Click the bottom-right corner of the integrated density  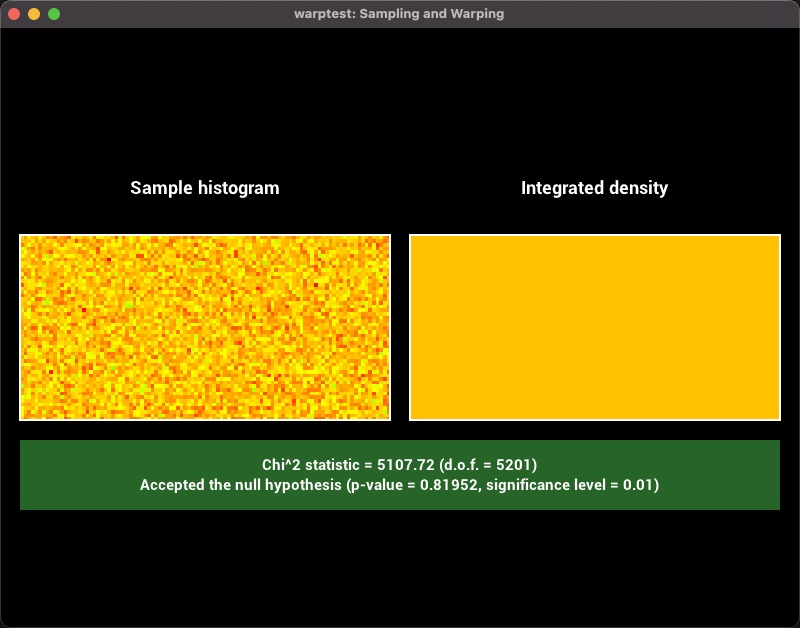tap(777, 417)
